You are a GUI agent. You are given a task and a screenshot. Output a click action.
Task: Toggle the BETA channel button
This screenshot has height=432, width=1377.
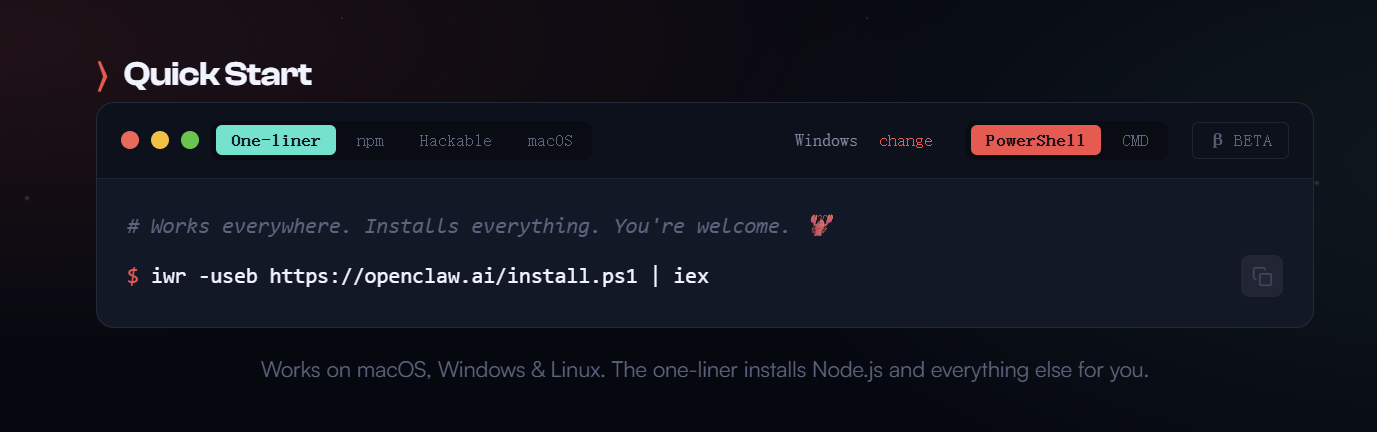[1240, 141]
